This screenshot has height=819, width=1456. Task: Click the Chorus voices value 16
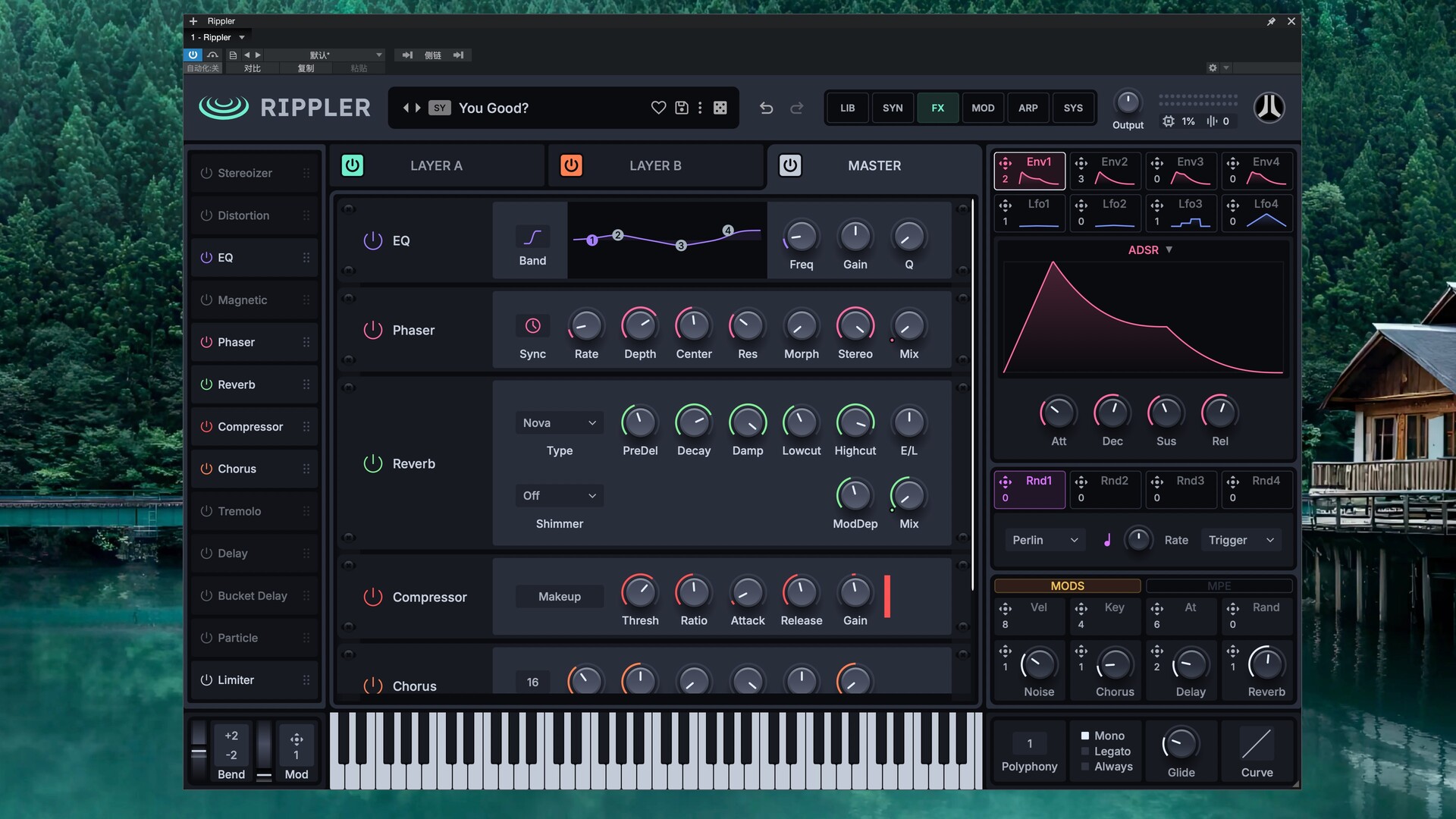(x=532, y=682)
